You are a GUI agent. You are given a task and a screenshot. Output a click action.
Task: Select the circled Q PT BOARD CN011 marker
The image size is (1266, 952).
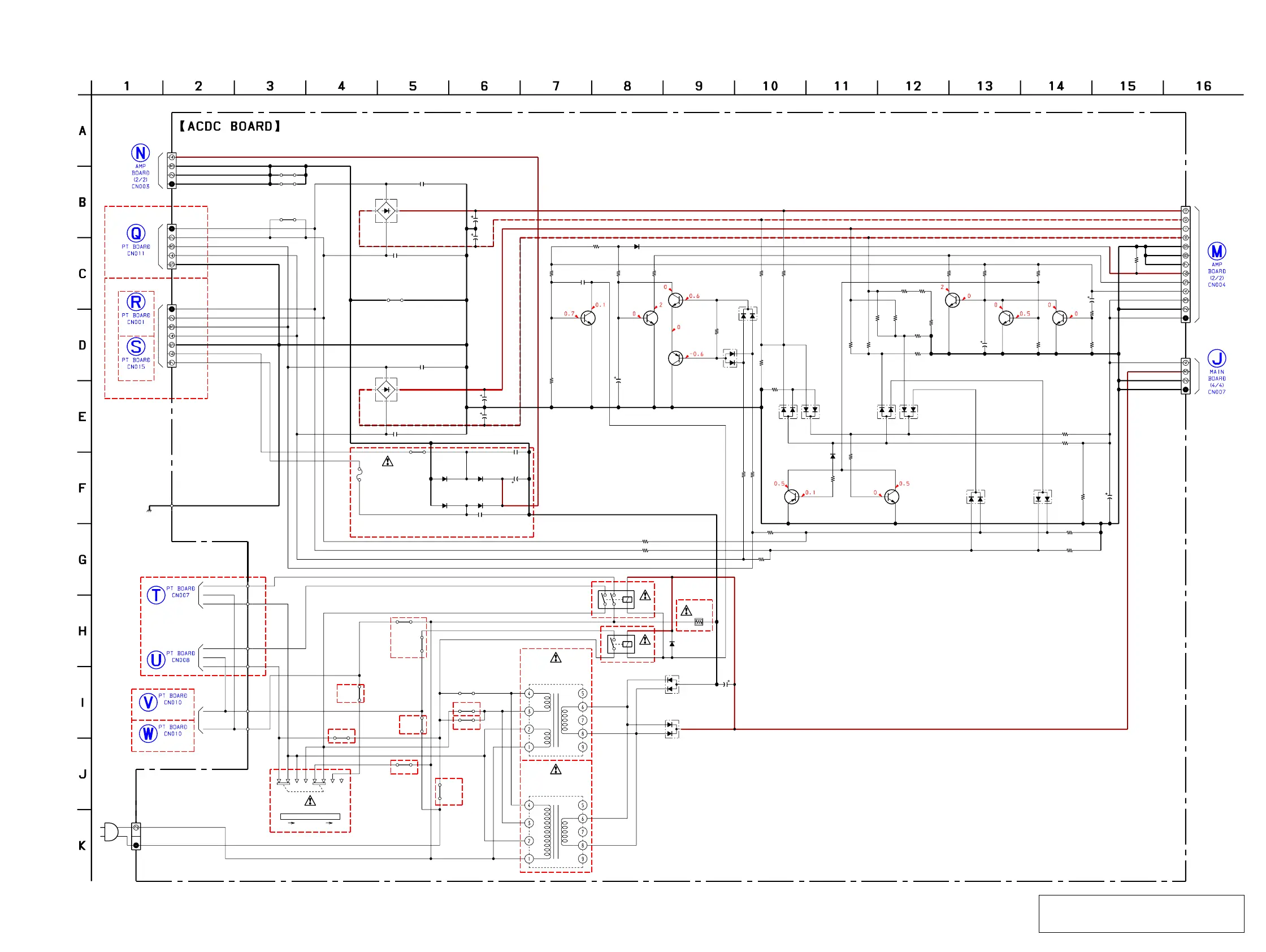pos(136,233)
